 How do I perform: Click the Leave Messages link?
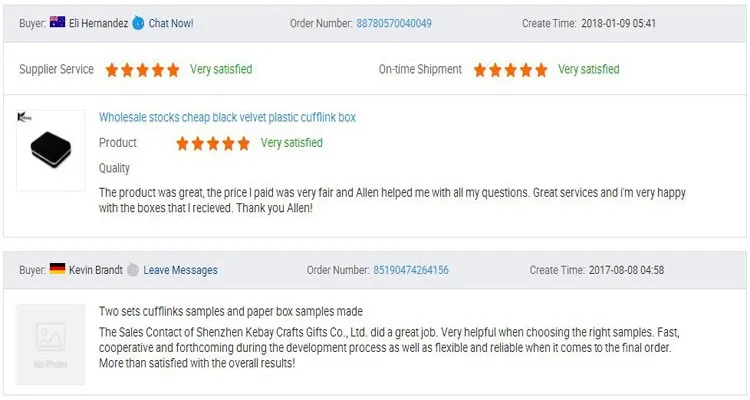pyautogui.click(x=180, y=270)
